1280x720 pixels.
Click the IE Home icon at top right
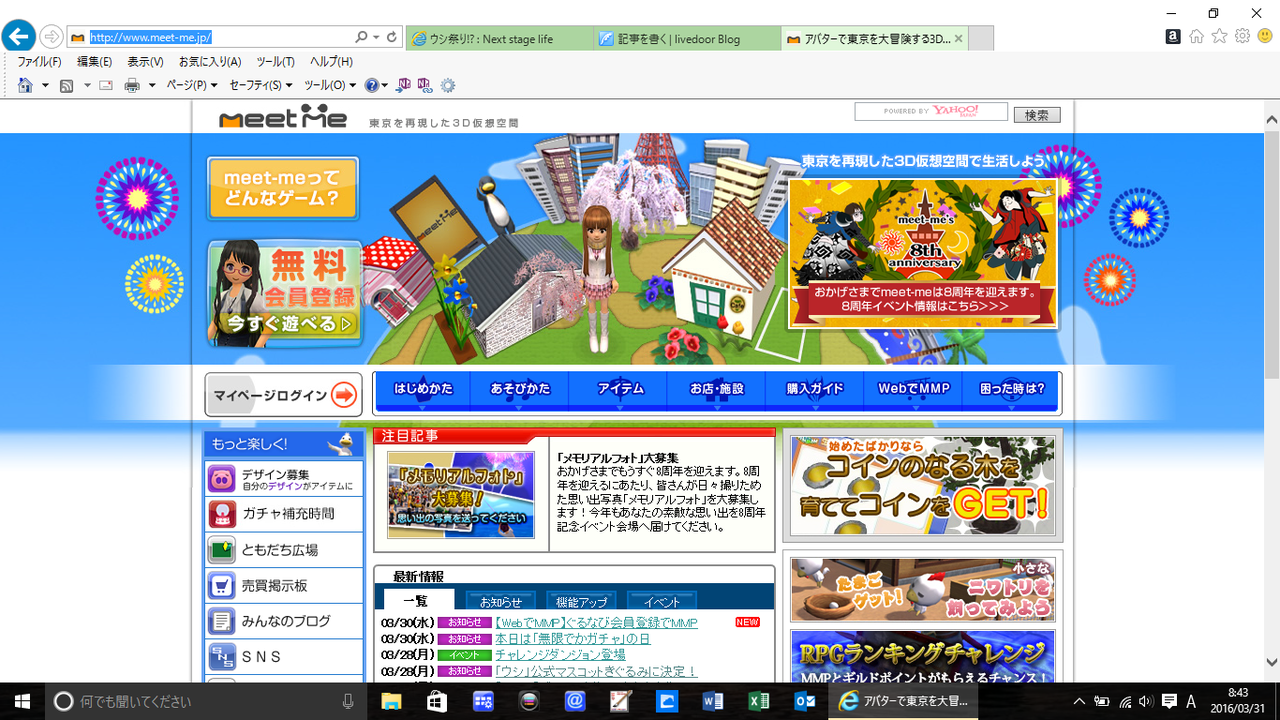pyautogui.click(x=1196, y=36)
